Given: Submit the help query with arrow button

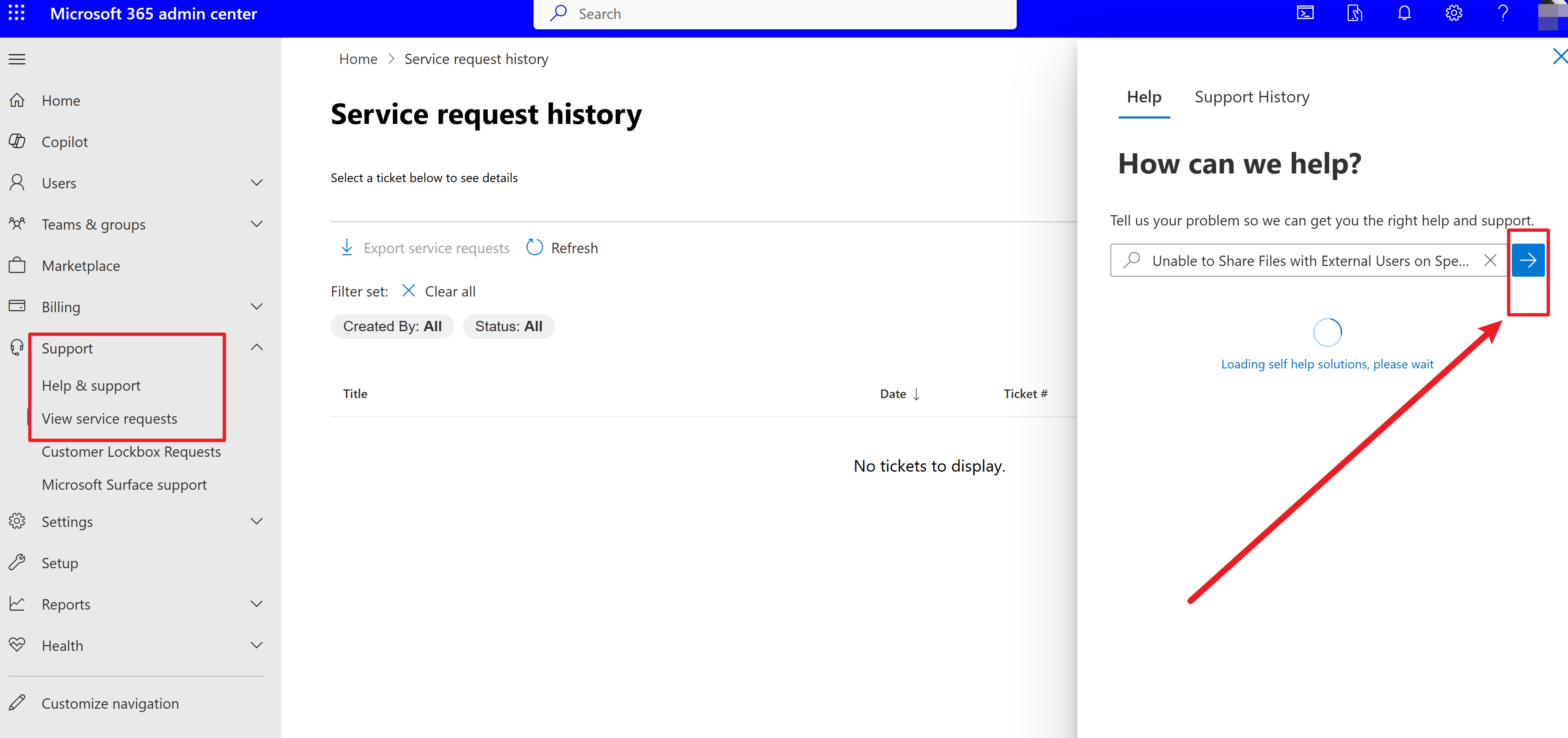Looking at the screenshot, I should [1528, 261].
